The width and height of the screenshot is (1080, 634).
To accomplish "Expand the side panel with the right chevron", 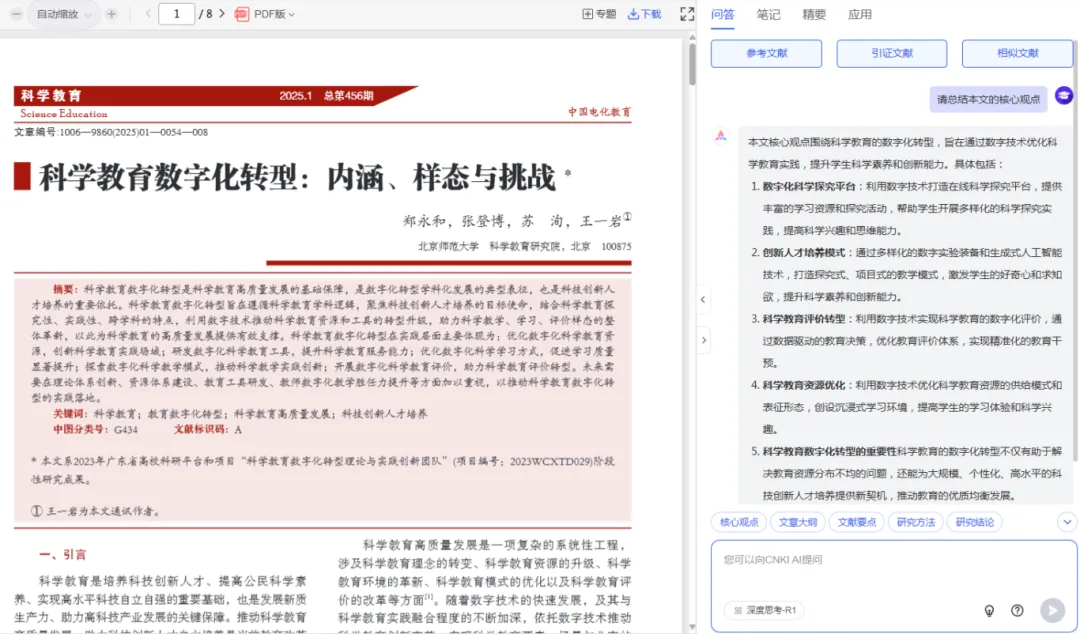I will point(704,340).
